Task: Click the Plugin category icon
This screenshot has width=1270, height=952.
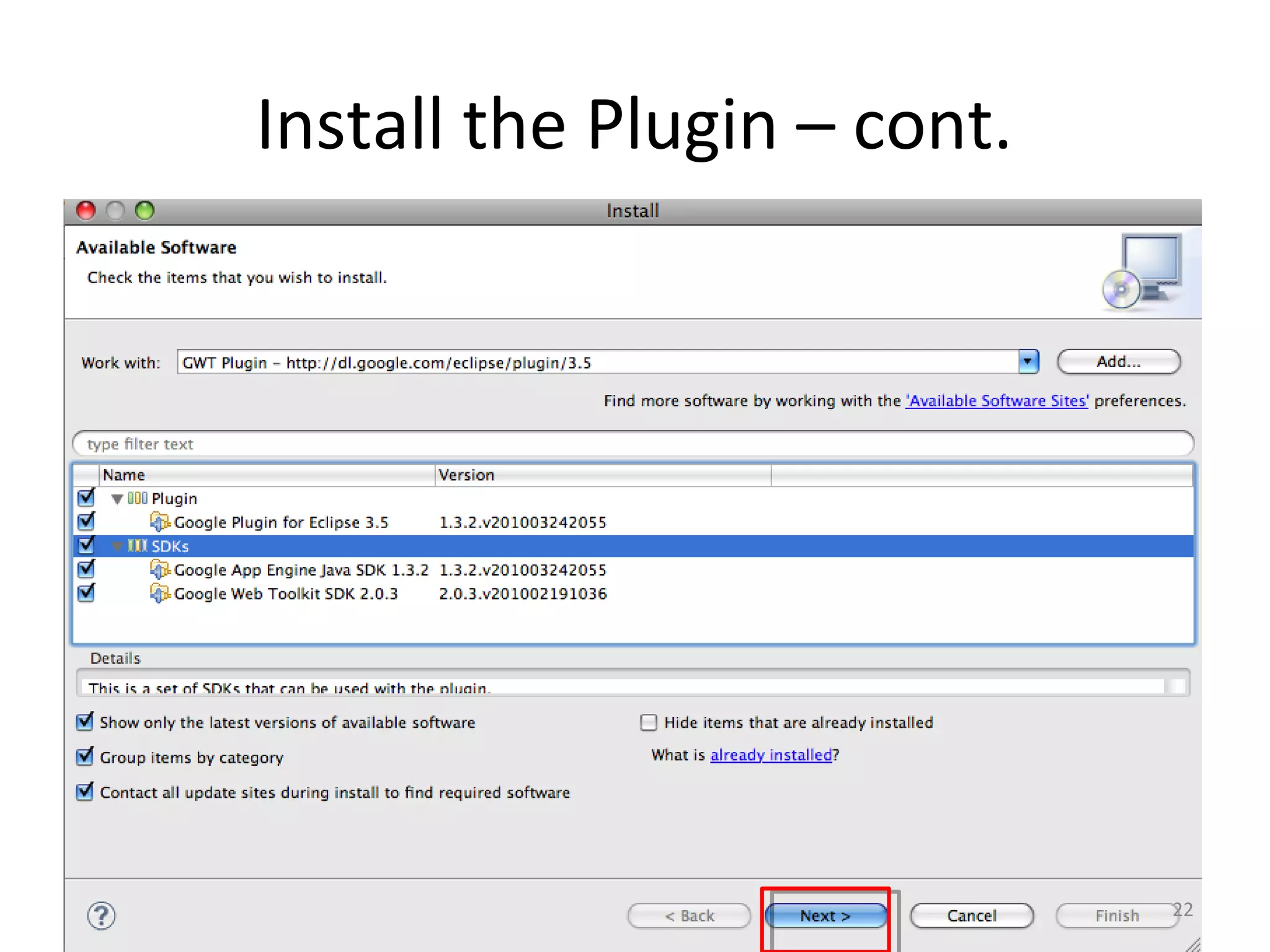Action: (138, 498)
